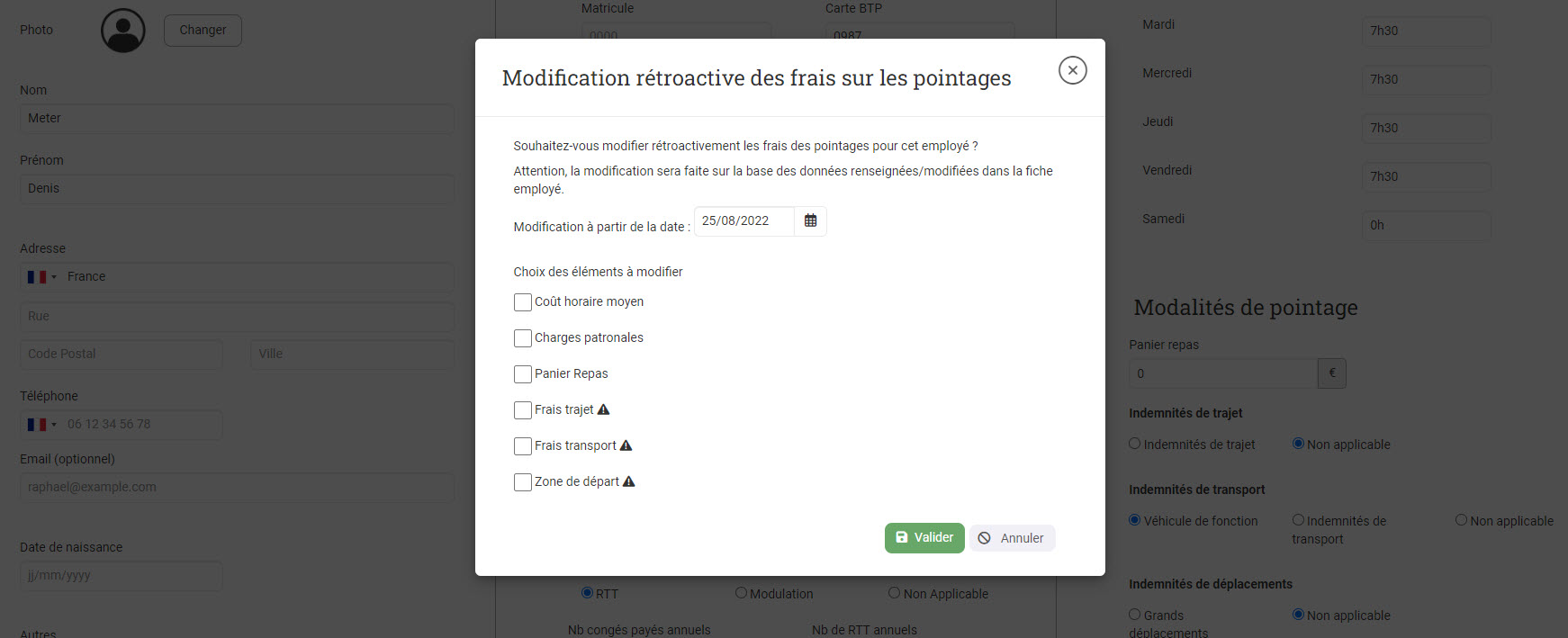Expand the Téléphone country code flag dropdown

click(x=41, y=425)
